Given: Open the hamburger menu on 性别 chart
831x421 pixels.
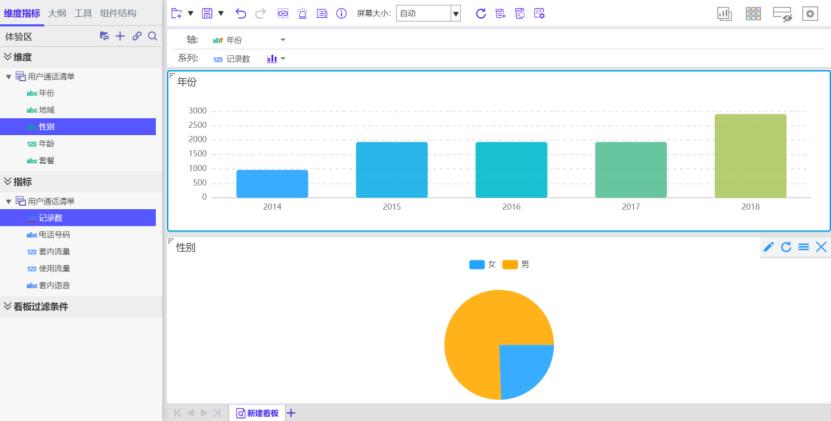Looking at the screenshot, I should (x=803, y=247).
